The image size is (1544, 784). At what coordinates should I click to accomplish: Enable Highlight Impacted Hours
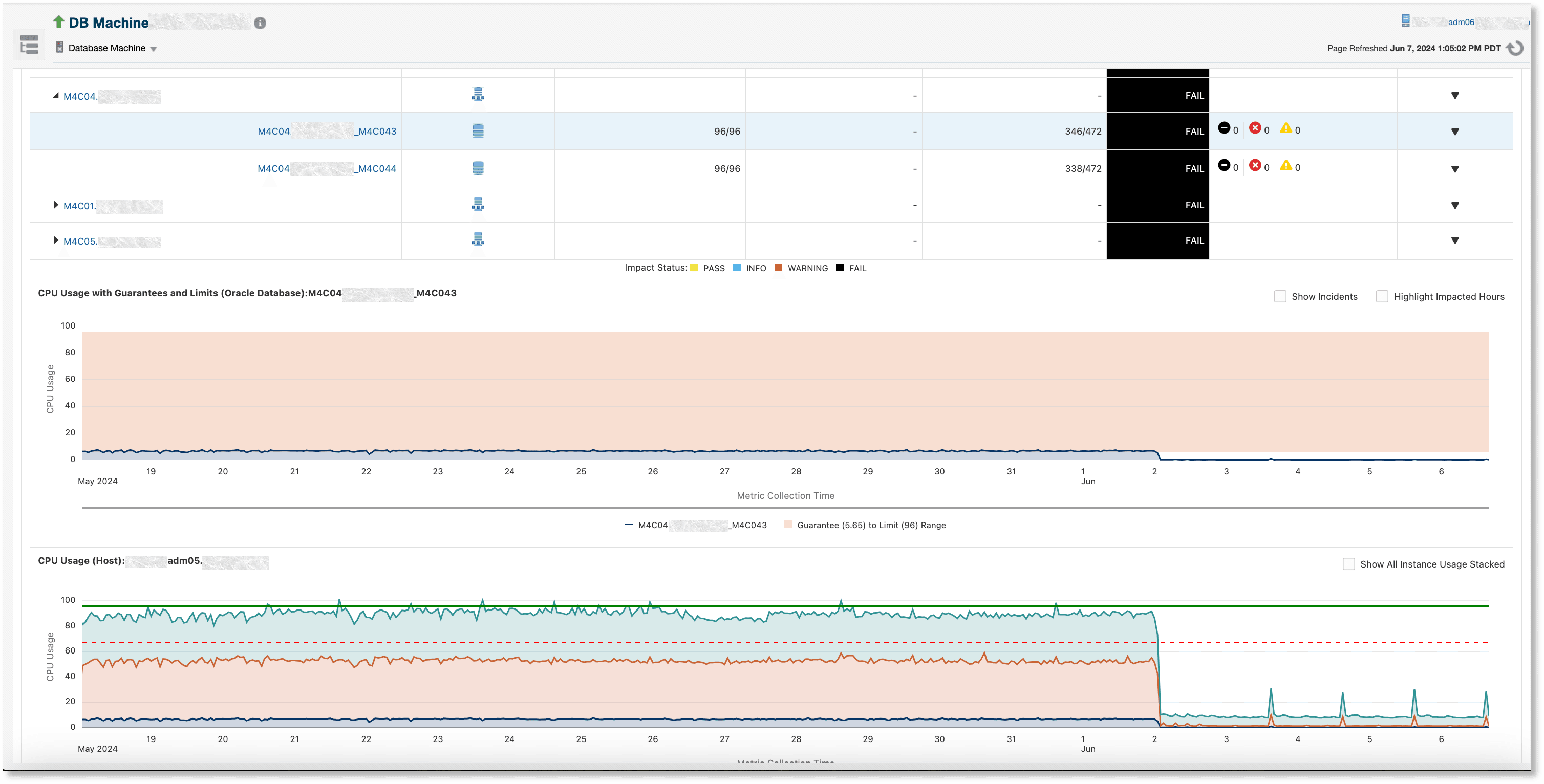1382,296
